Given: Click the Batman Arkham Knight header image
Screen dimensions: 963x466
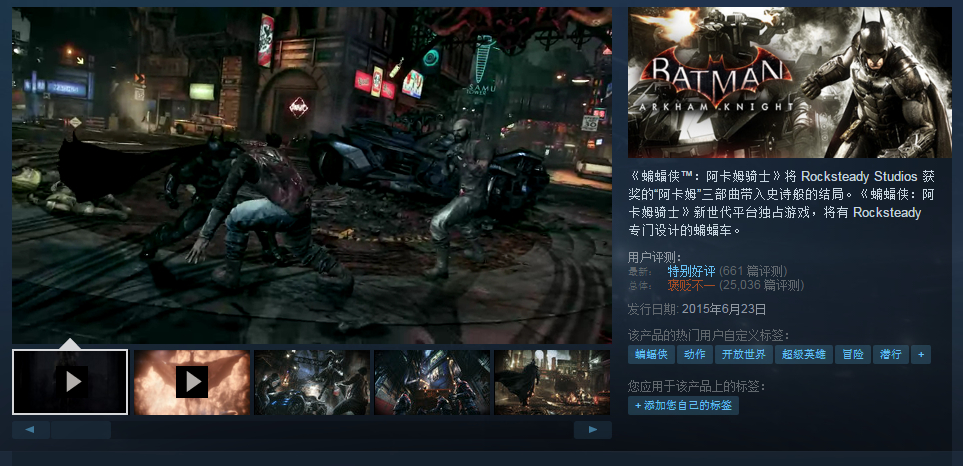Looking at the screenshot, I should 790,82.
